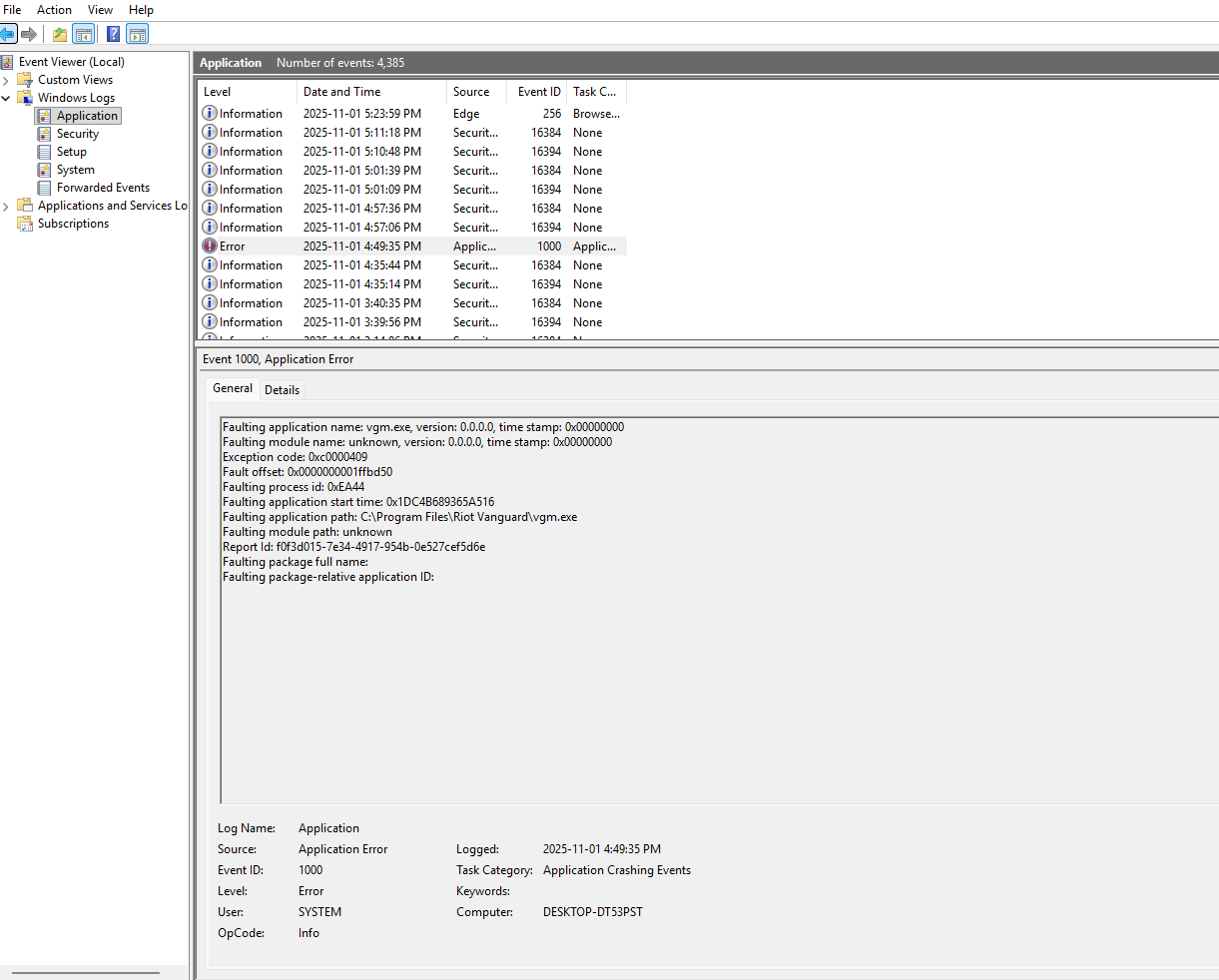Select the Security log tree item

[x=77, y=134]
